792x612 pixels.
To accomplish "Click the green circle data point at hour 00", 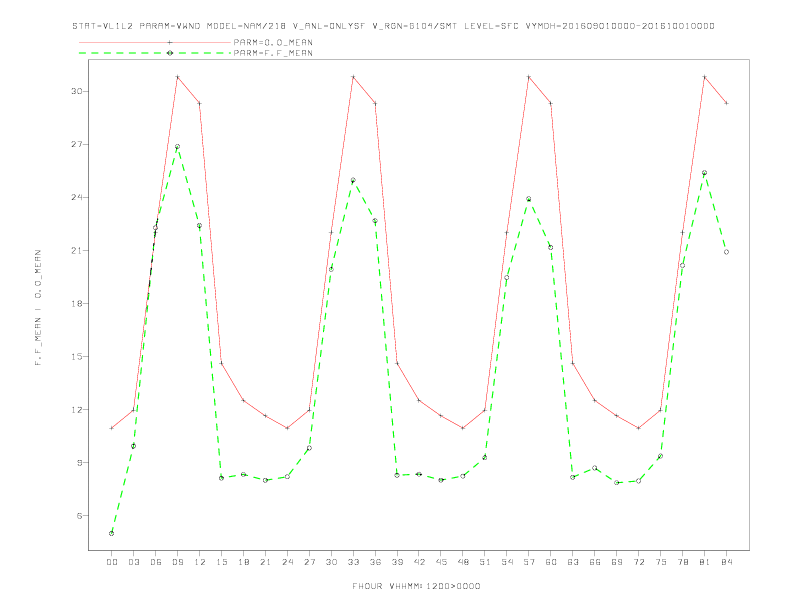I will click(x=112, y=533).
